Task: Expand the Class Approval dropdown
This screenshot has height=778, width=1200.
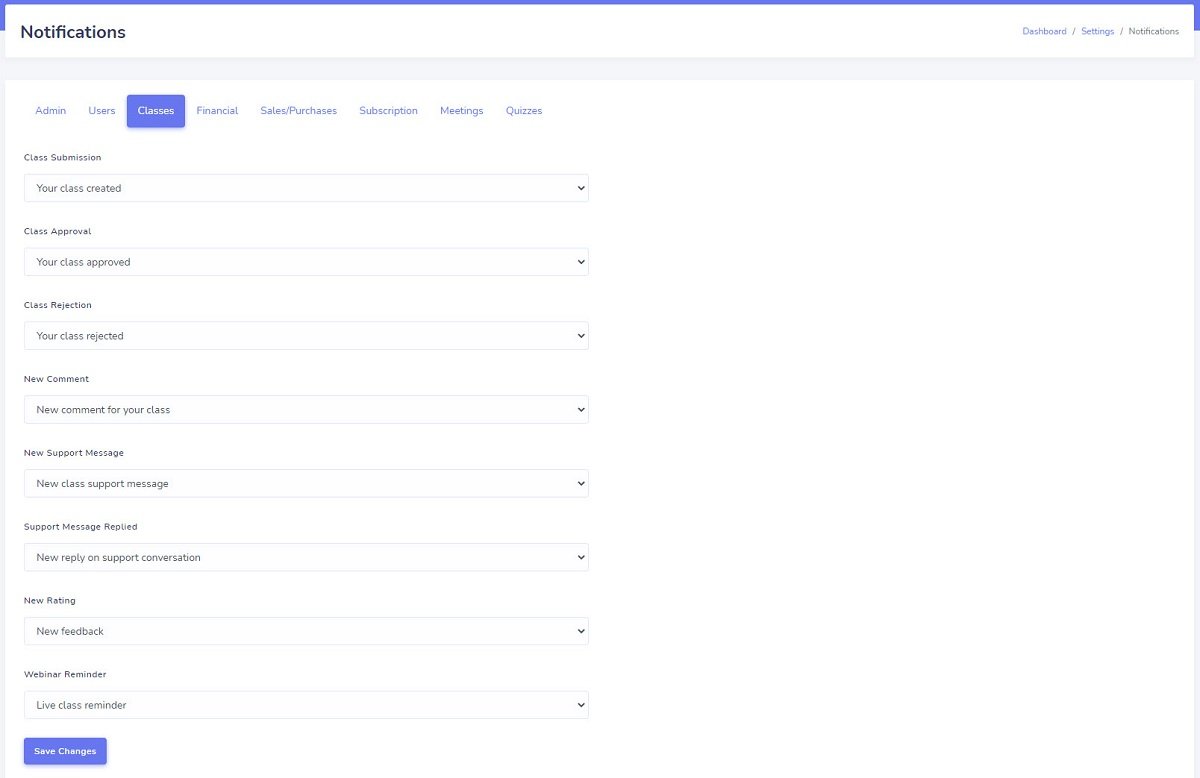Action: [x=306, y=262]
